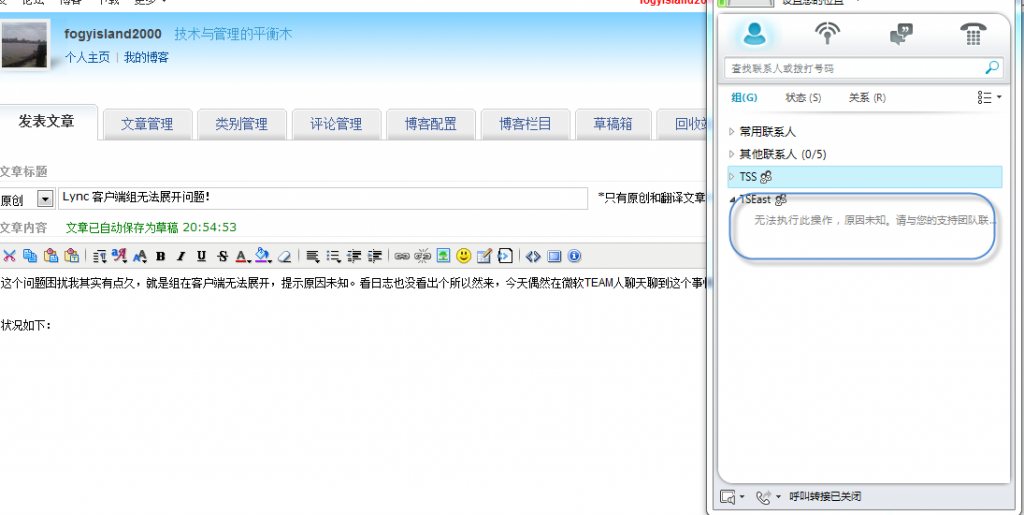Increase indent with the indent icon
Viewport: 1024px width, 515px height.
tap(375, 256)
